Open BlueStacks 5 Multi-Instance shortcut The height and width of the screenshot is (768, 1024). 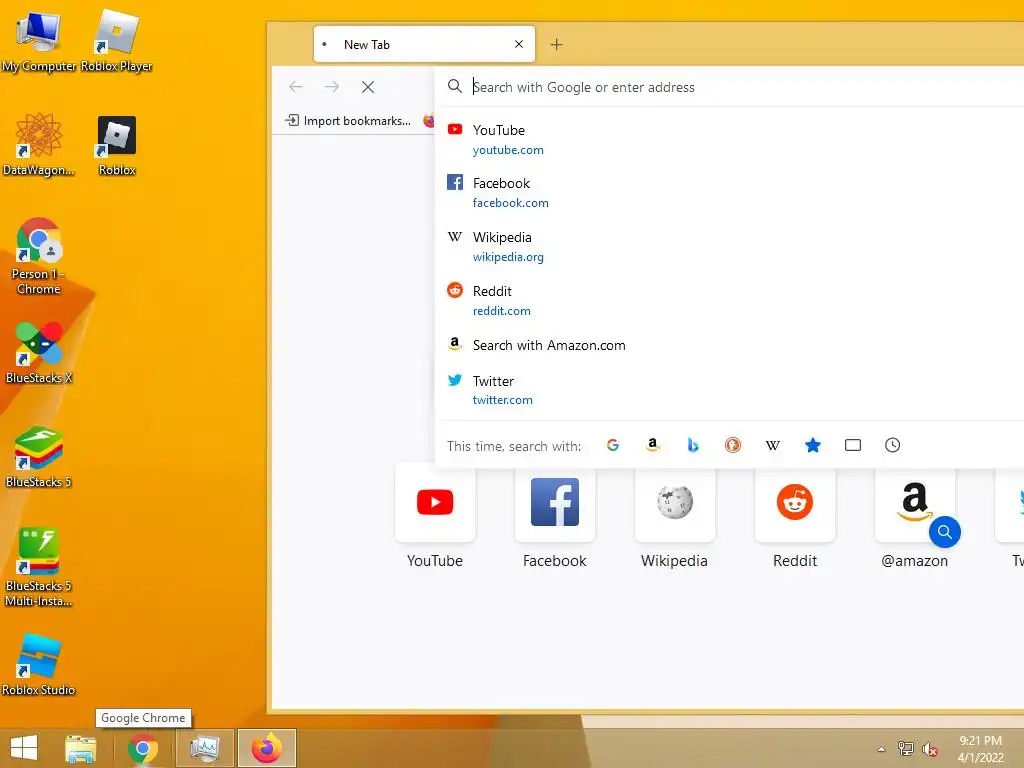coord(39,568)
